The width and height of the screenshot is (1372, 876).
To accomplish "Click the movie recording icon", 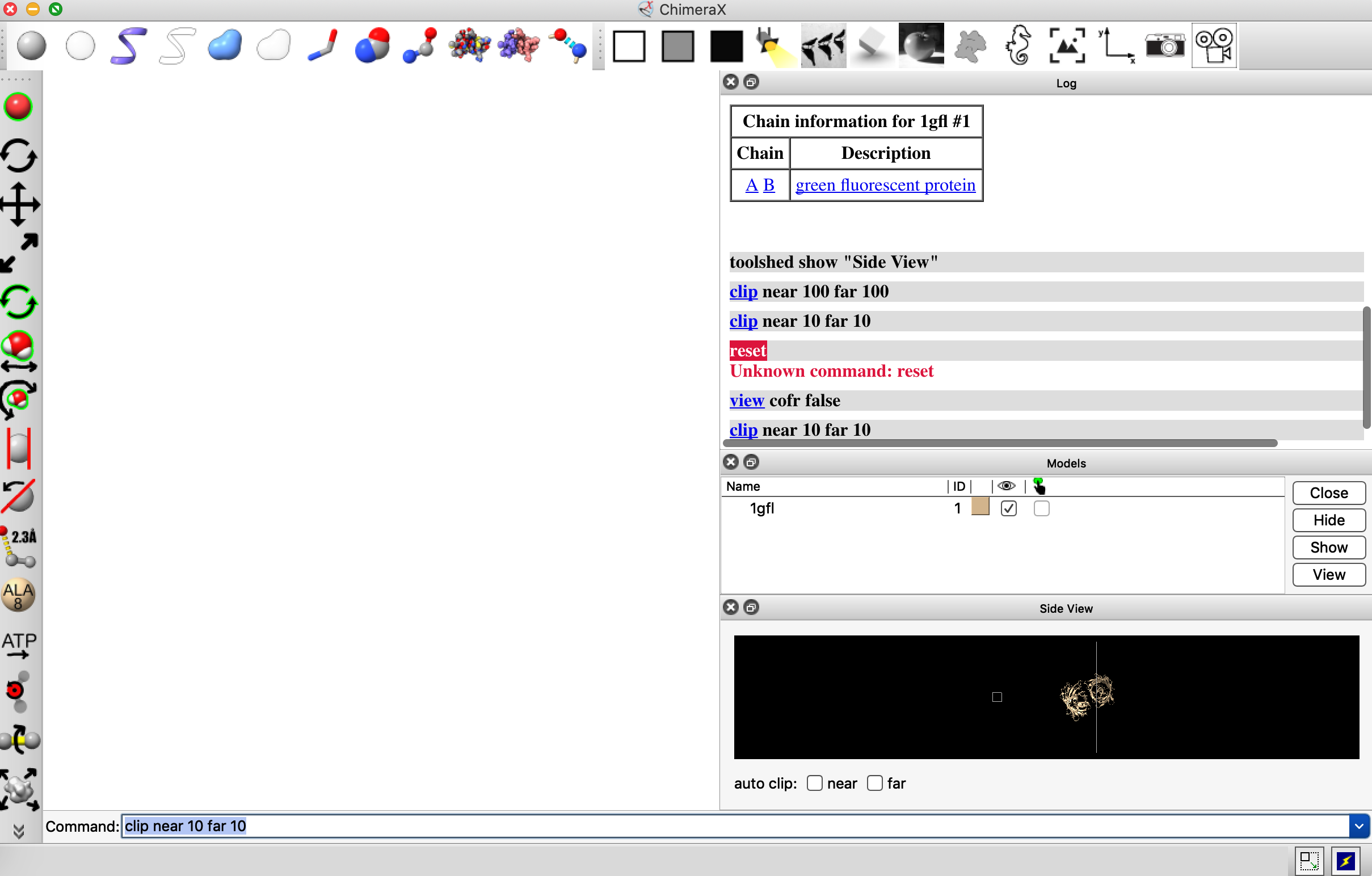I will (x=1214, y=45).
